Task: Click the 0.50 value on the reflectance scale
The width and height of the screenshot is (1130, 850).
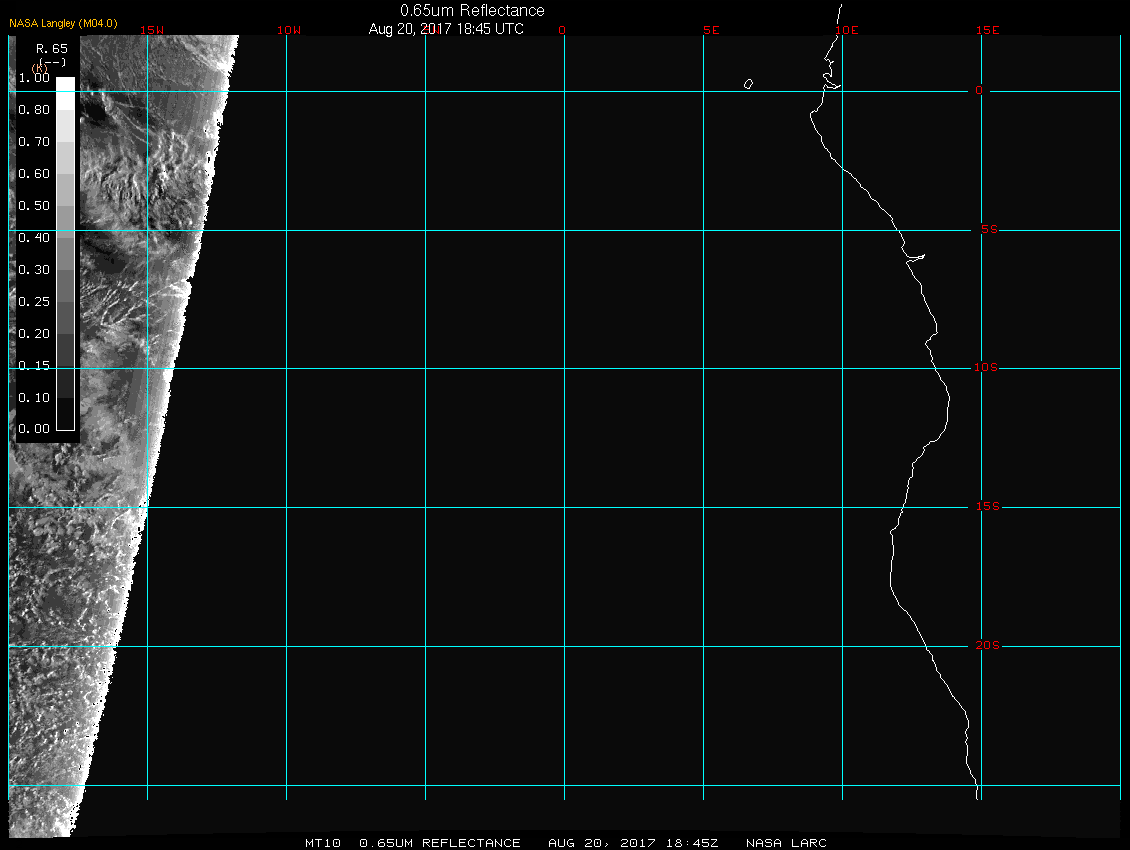Action: point(34,206)
